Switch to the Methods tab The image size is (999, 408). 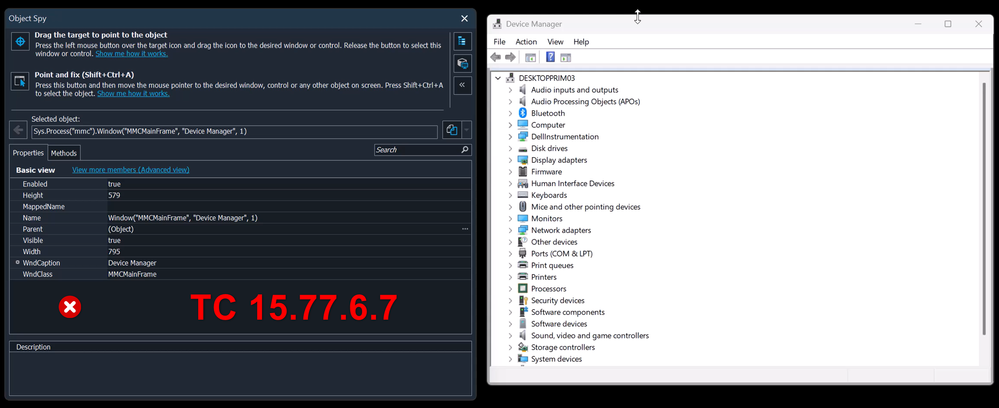64,153
